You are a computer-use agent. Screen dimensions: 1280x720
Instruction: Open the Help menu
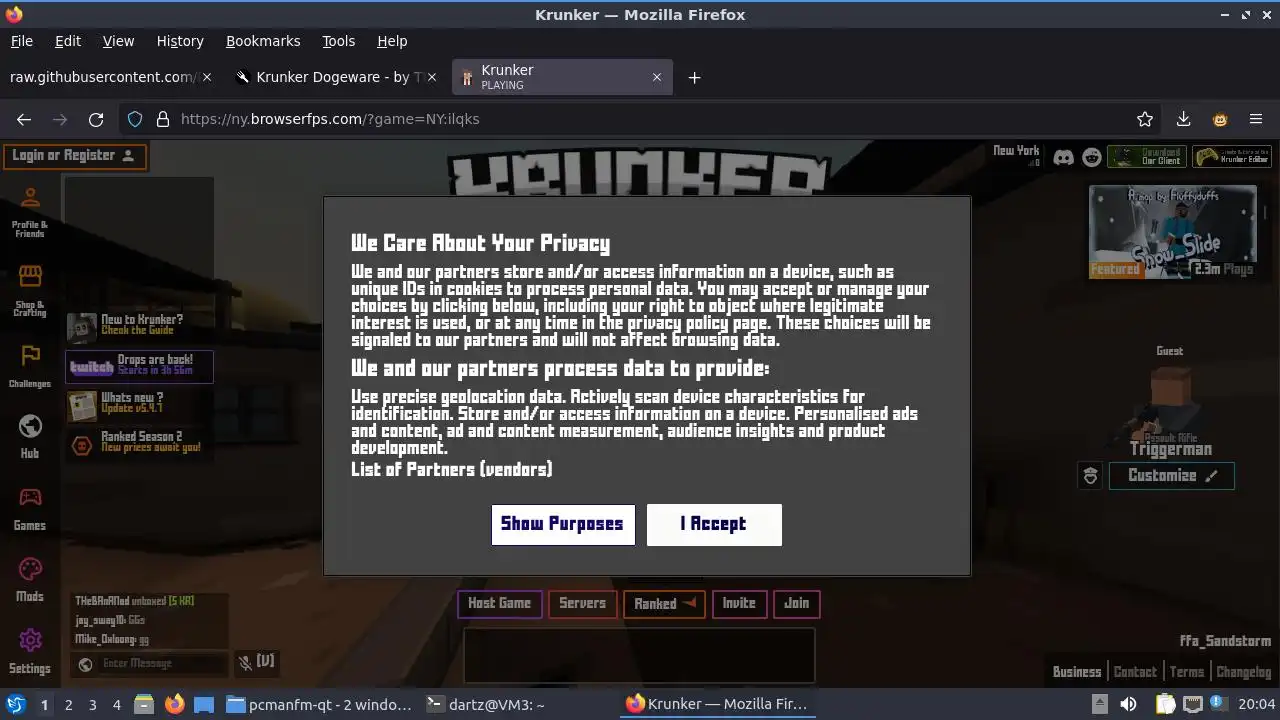click(x=392, y=41)
